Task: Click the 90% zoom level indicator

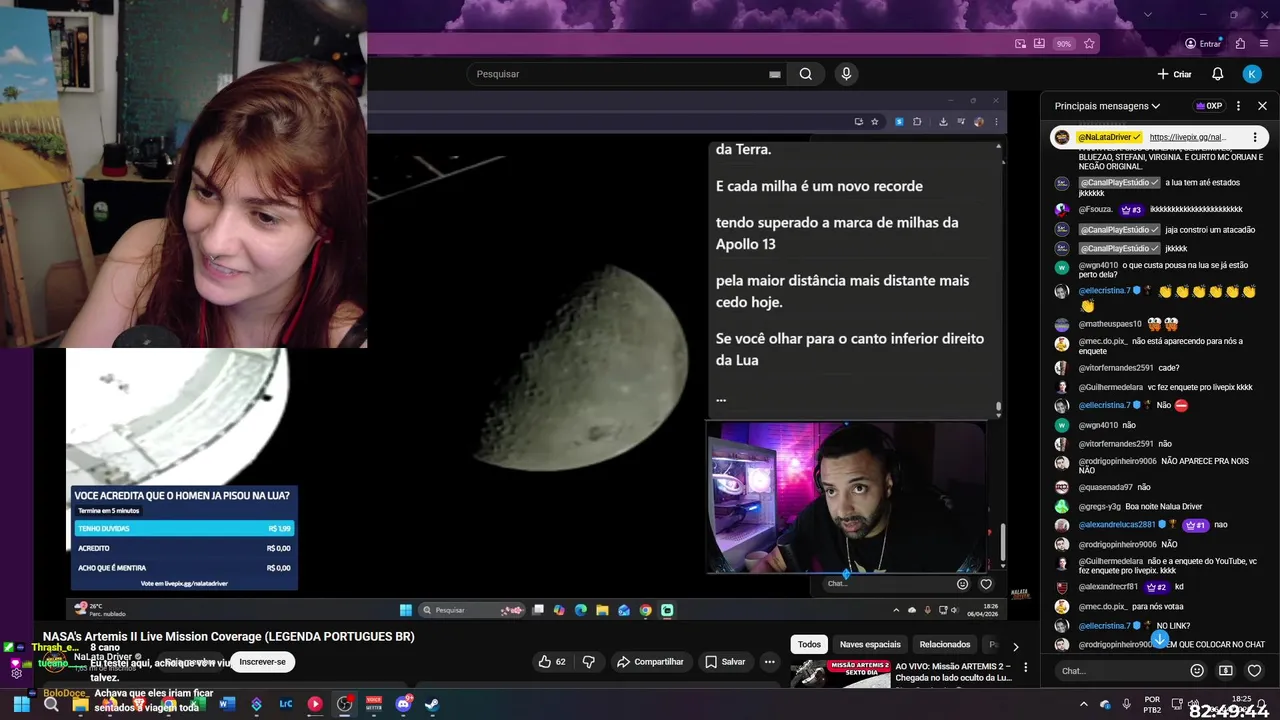Action: tap(1064, 44)
